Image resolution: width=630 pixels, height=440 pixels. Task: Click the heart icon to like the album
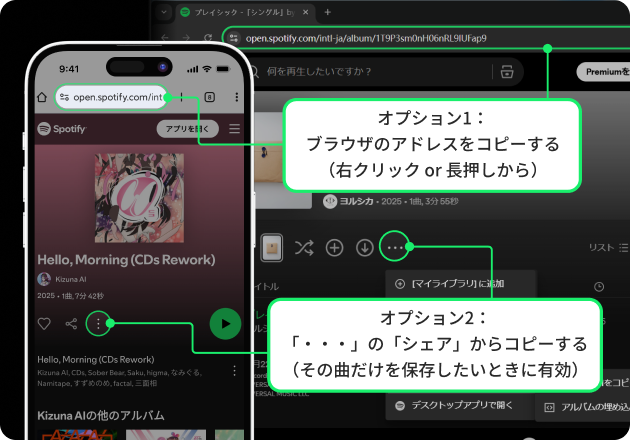pos(44,323)
